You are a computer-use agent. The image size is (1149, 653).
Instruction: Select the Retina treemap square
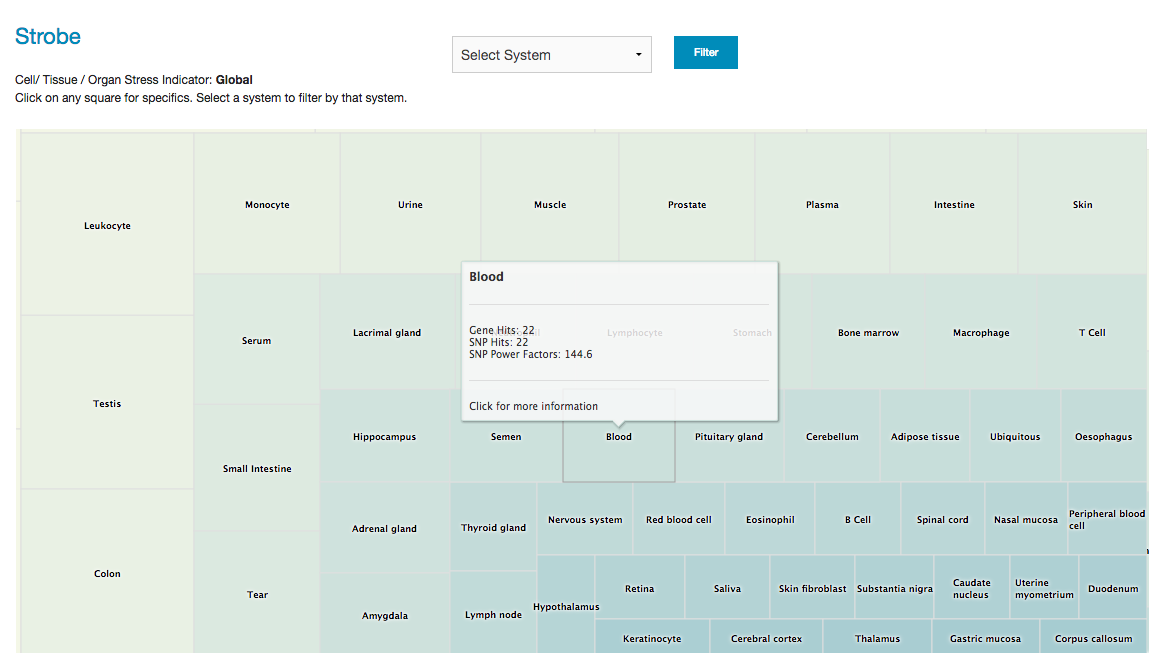[x=639, y=589]
